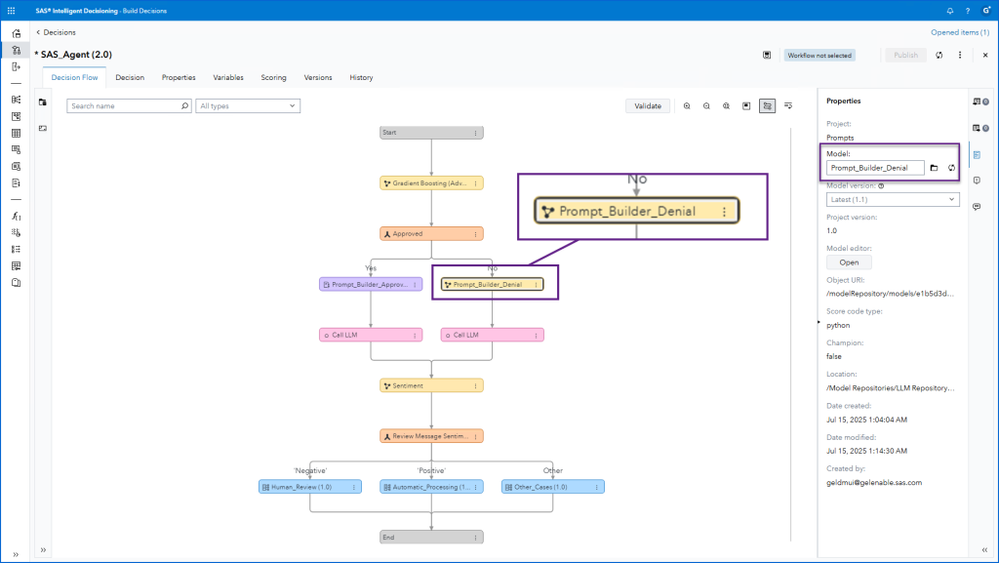Image resolution: width=999 pixels, height=563 pixels.
Task: Click the Model name input field
Action: click(x=875, y=168)
